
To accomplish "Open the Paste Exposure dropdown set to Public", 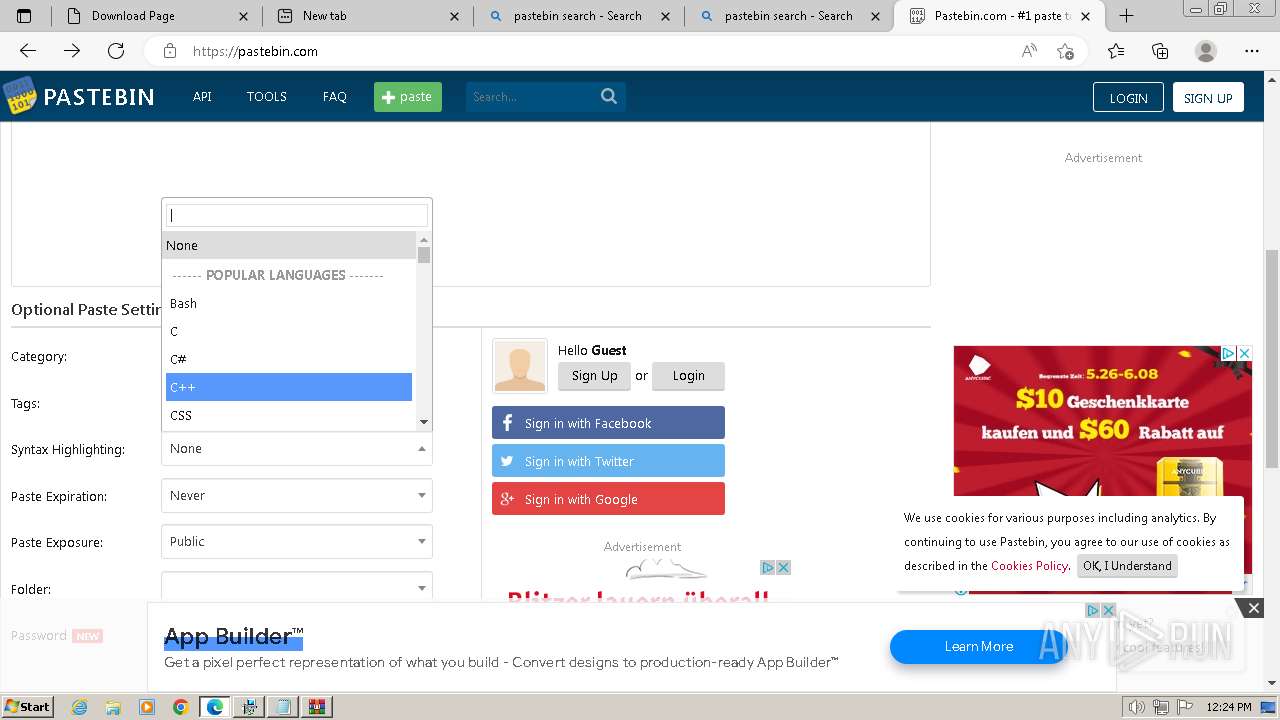I will pyautogui.click(x=297, y=541).
